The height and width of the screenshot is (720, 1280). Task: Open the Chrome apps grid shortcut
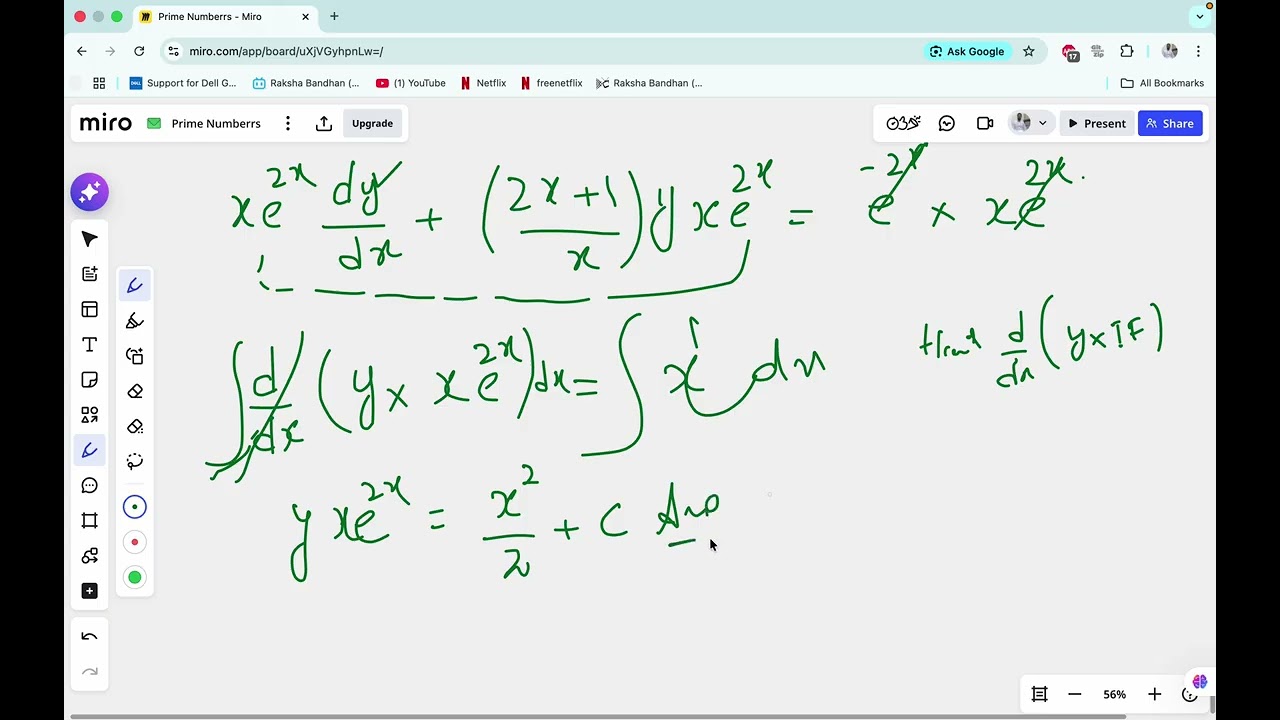pos(99,83)
